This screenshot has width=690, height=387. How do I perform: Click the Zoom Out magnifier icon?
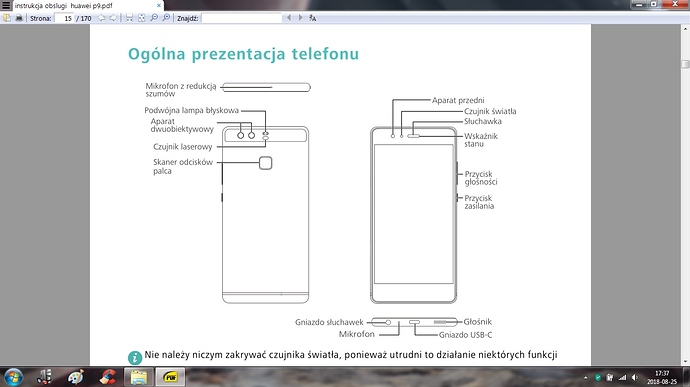[154, 18]
